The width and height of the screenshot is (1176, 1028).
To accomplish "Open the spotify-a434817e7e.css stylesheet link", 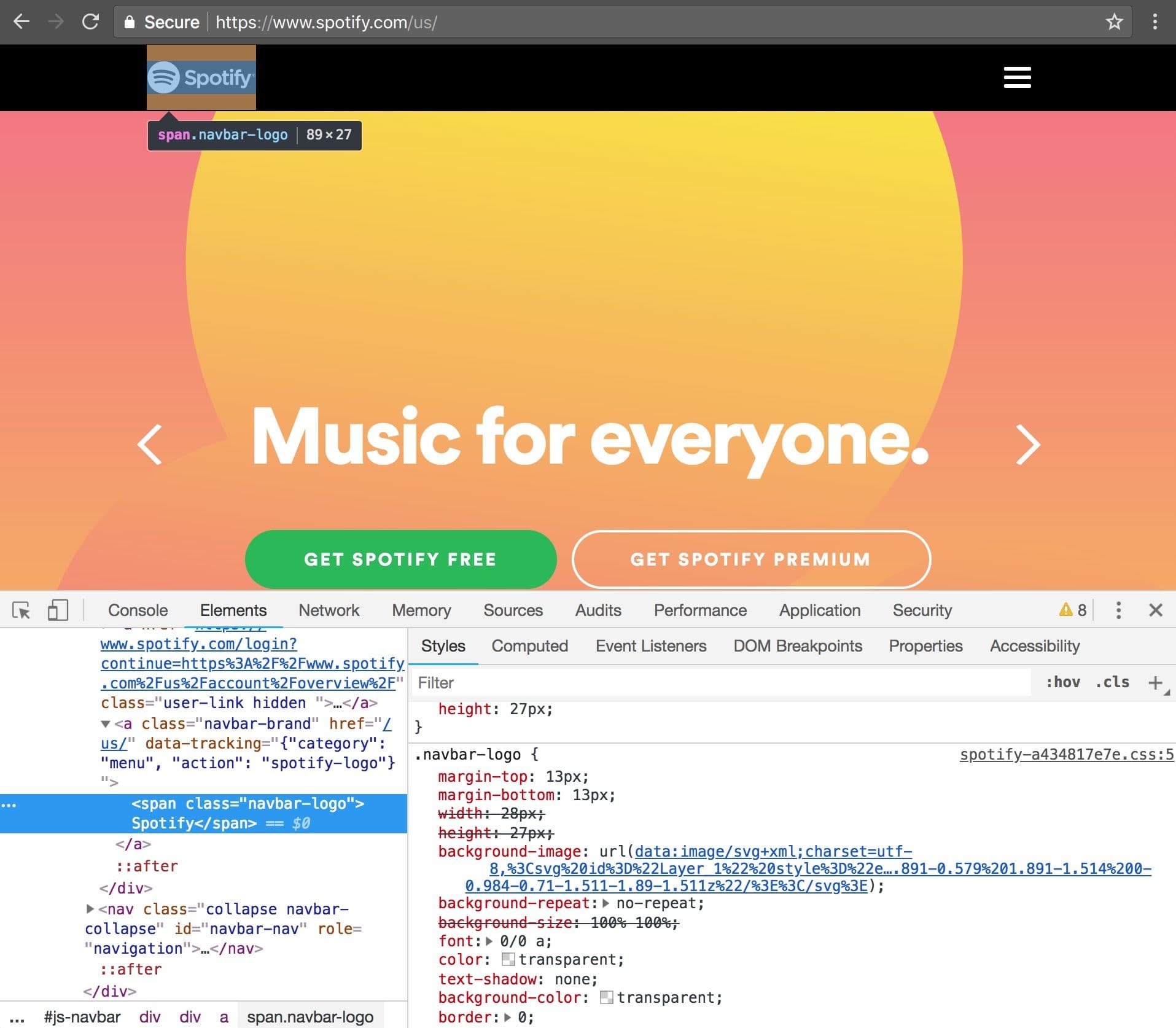I will [1064, 755].
